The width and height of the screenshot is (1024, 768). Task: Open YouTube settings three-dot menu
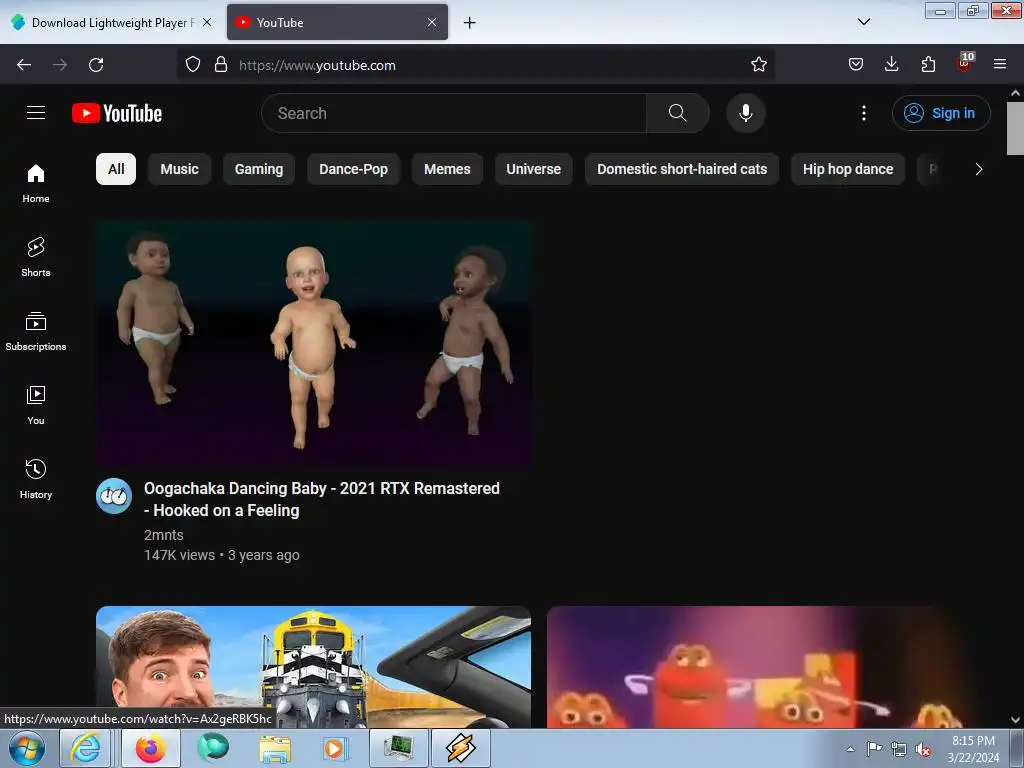[863, 113]
